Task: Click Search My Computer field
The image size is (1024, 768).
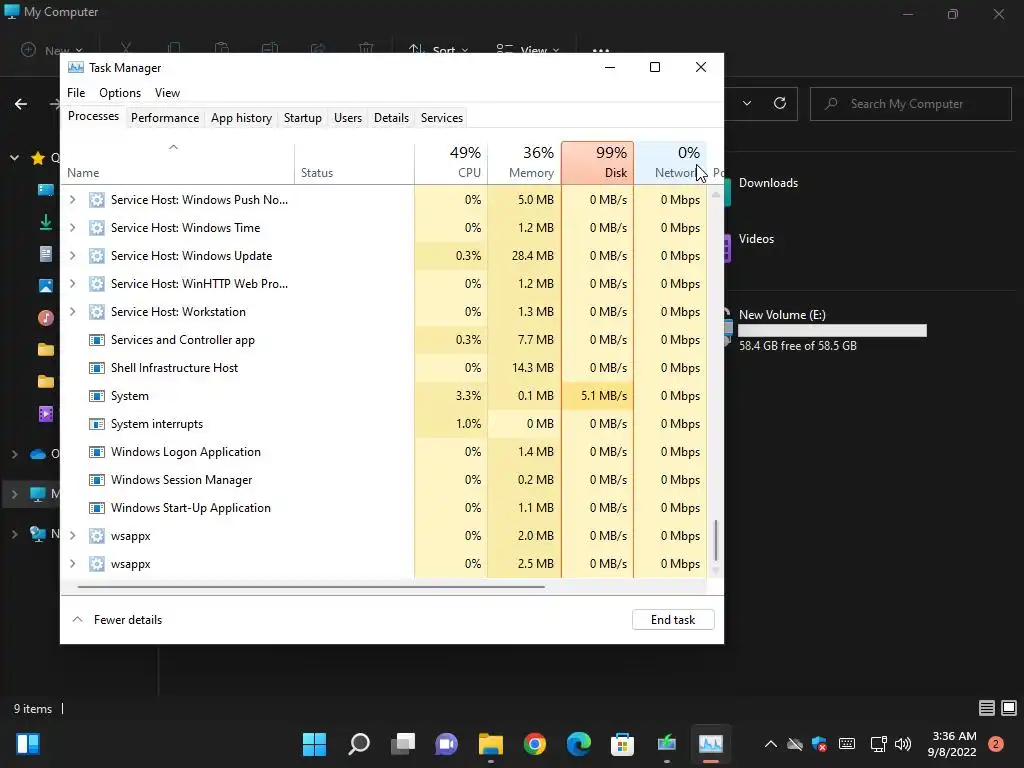Action: [910, 104]
